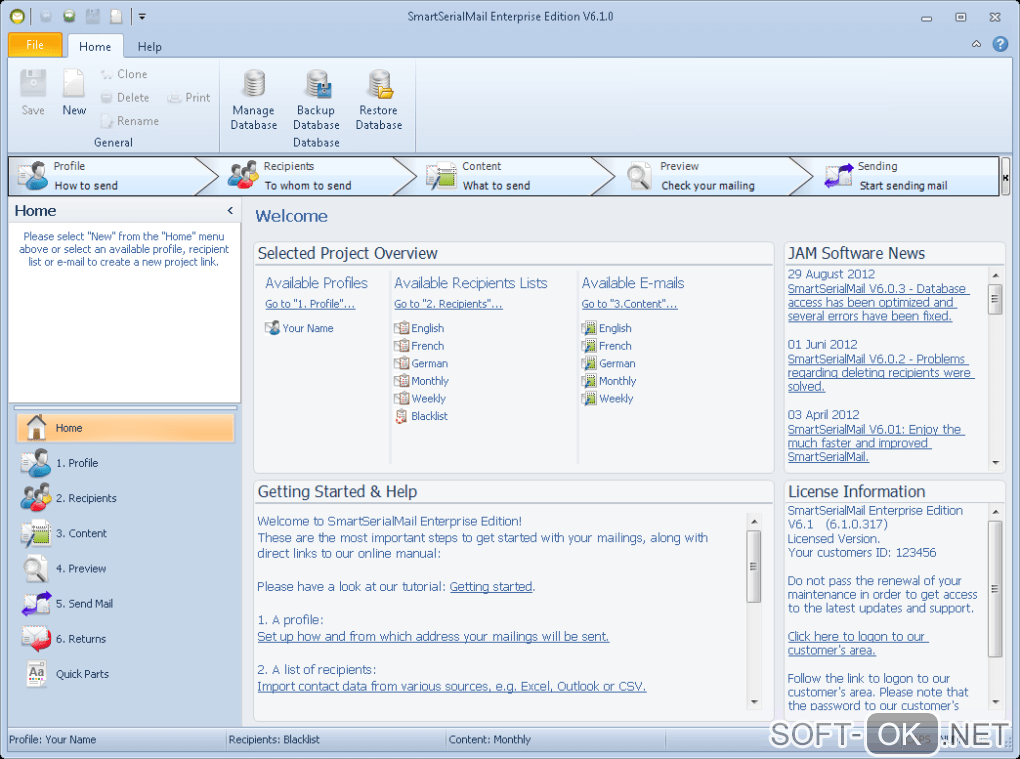The width and height of the screenshot is (1020, 759).
Task: Click the application logo in the title bar
Action: (x=18, y=16)
